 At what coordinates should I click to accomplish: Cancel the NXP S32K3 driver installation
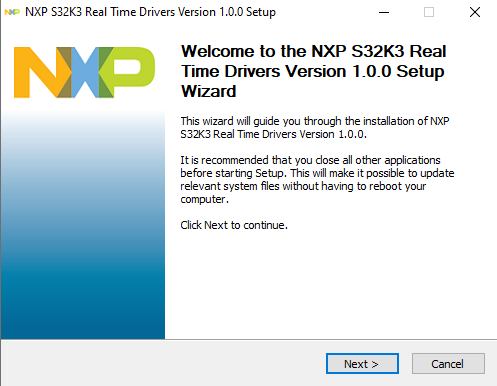[x=448, y=363]
